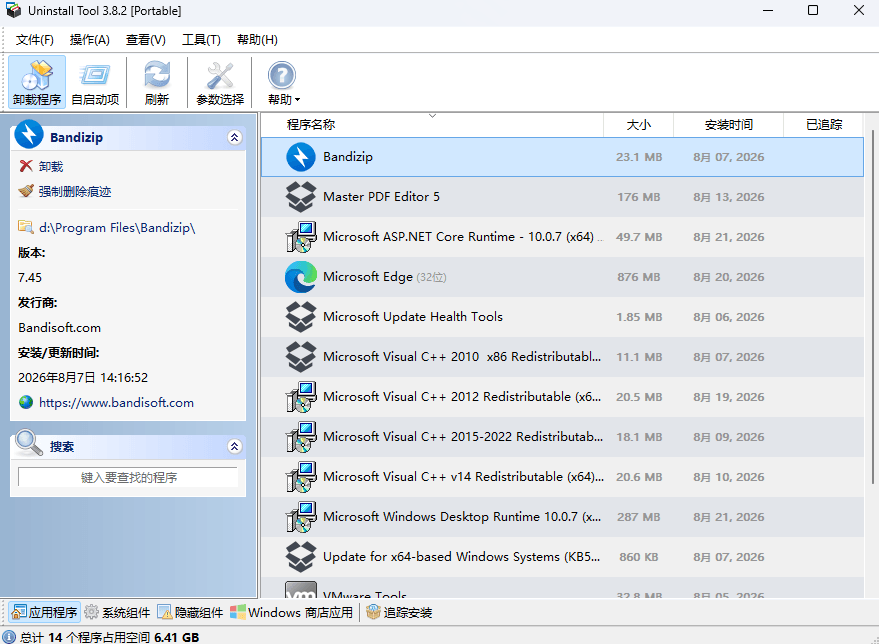Click the VMware Tools icon
Image resolution: width=879 pixels, height=644 pixels.
[301, 590]
